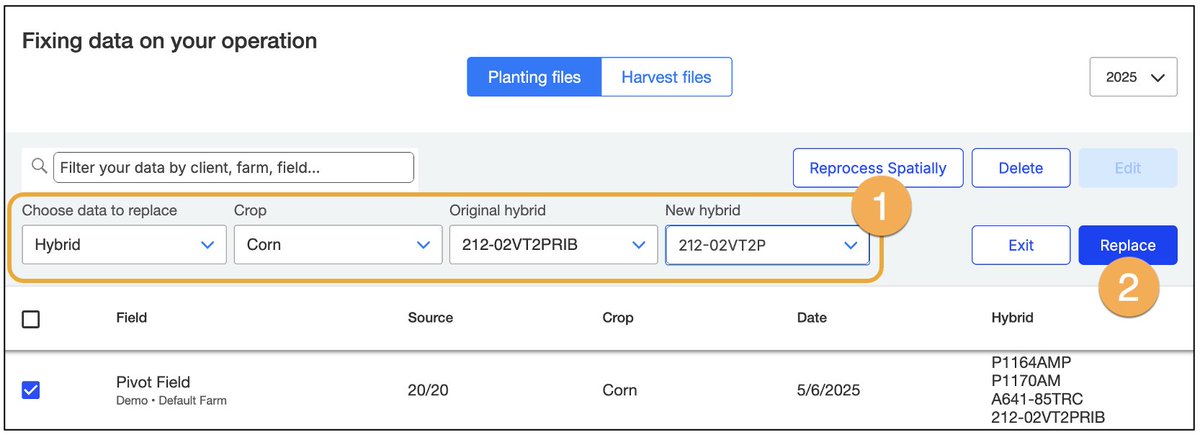Tick the select-all header checkbox

coord(31,319)
